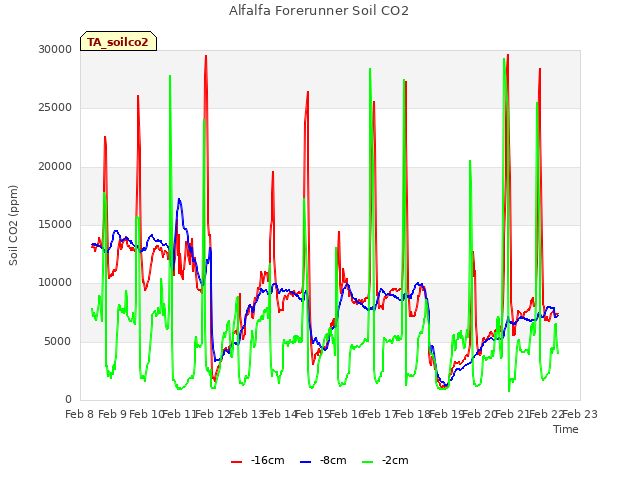Toggle the -2cm legend entry
This screenshot has height=480, width=640.
pyautogui.click(x=385, y=460)
